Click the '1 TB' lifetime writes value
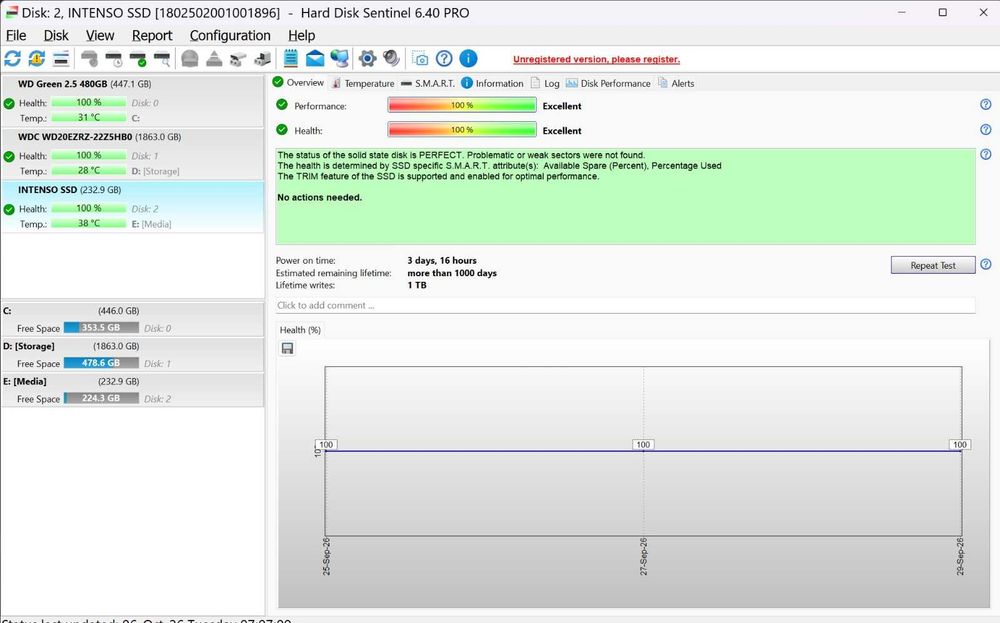 coord(416,285)
